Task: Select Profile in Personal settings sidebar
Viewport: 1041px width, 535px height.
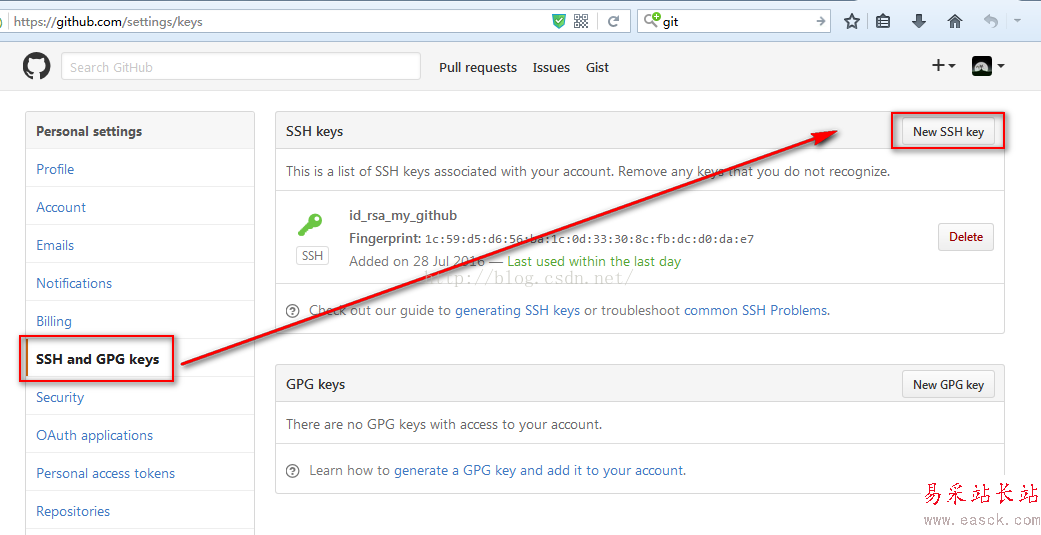Action: [x=55, y=169]
